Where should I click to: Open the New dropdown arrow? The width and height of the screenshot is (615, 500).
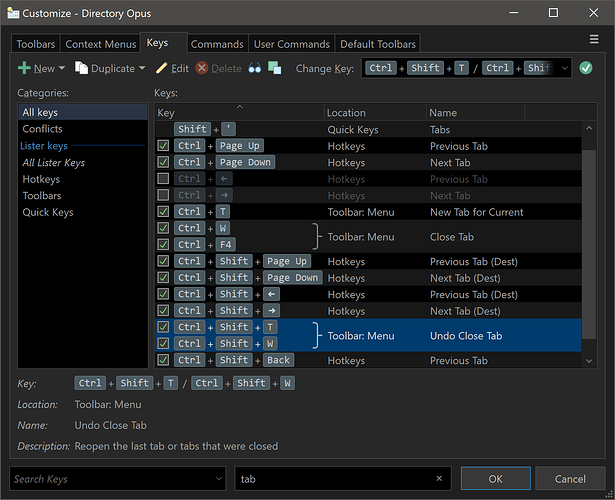pyautogui.click(x=62, y=68)
